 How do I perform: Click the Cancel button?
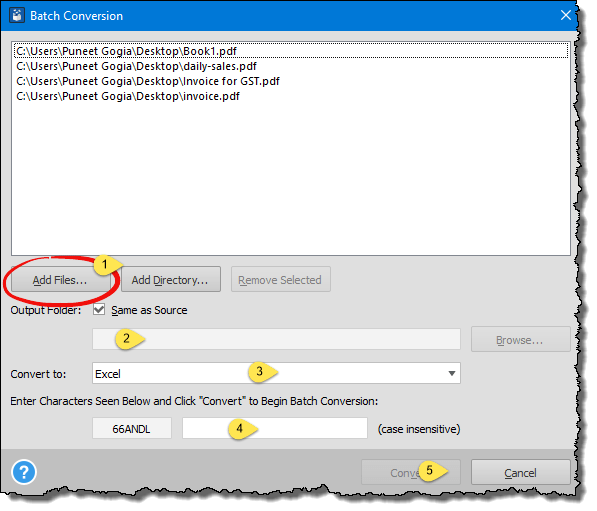[x=520, y=472]
